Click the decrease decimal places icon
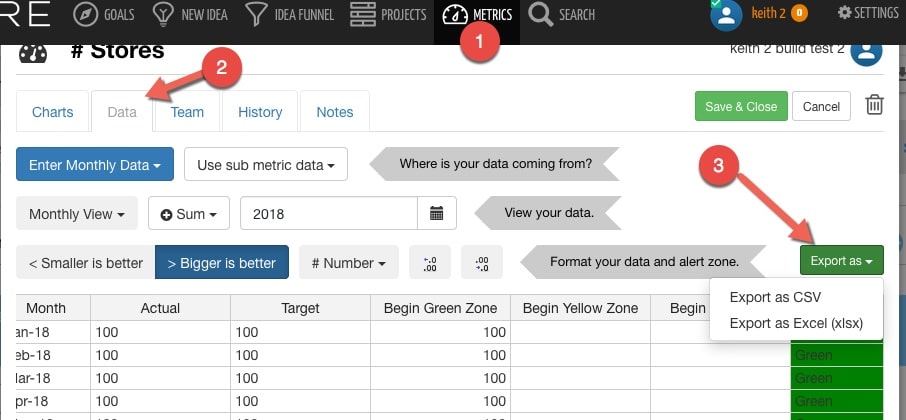This screenshot has height=420, width=906. [482, 263]
